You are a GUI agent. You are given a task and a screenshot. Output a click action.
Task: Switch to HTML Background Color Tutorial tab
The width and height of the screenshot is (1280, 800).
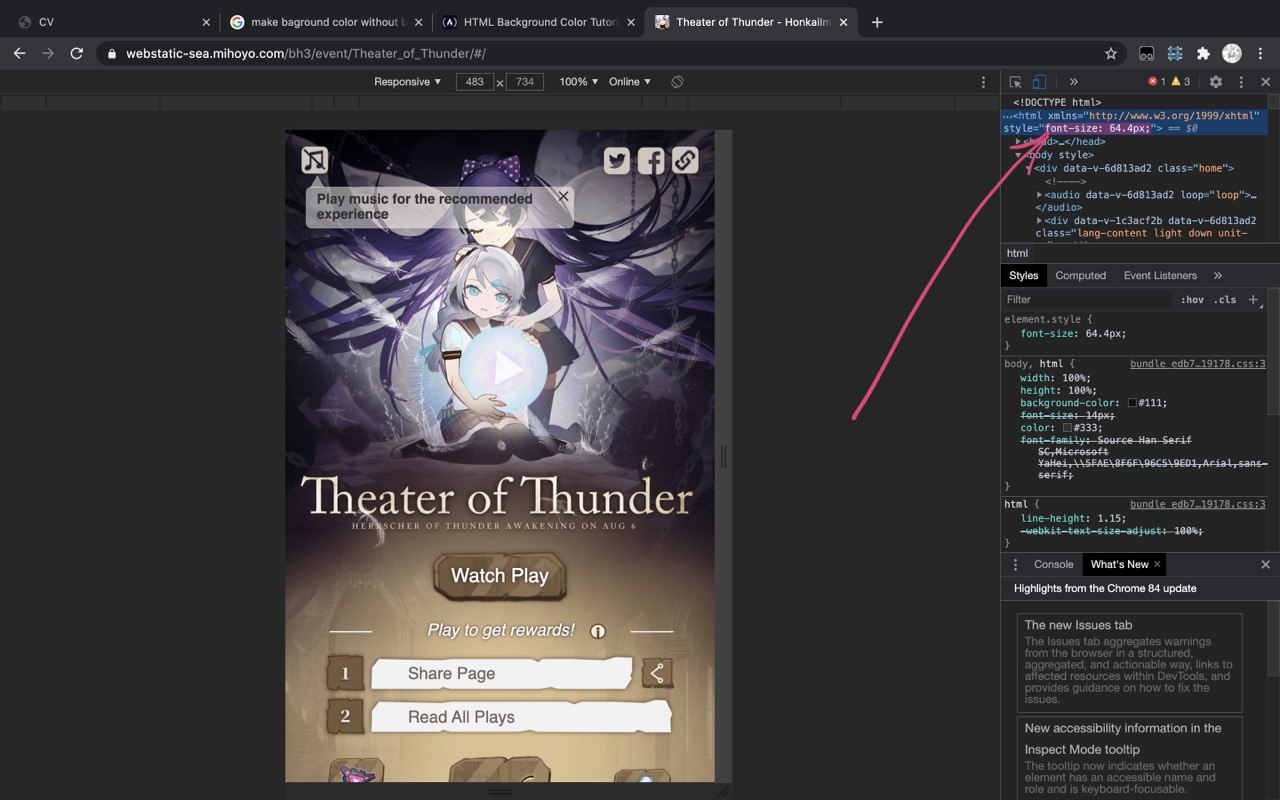coord(539,22)
